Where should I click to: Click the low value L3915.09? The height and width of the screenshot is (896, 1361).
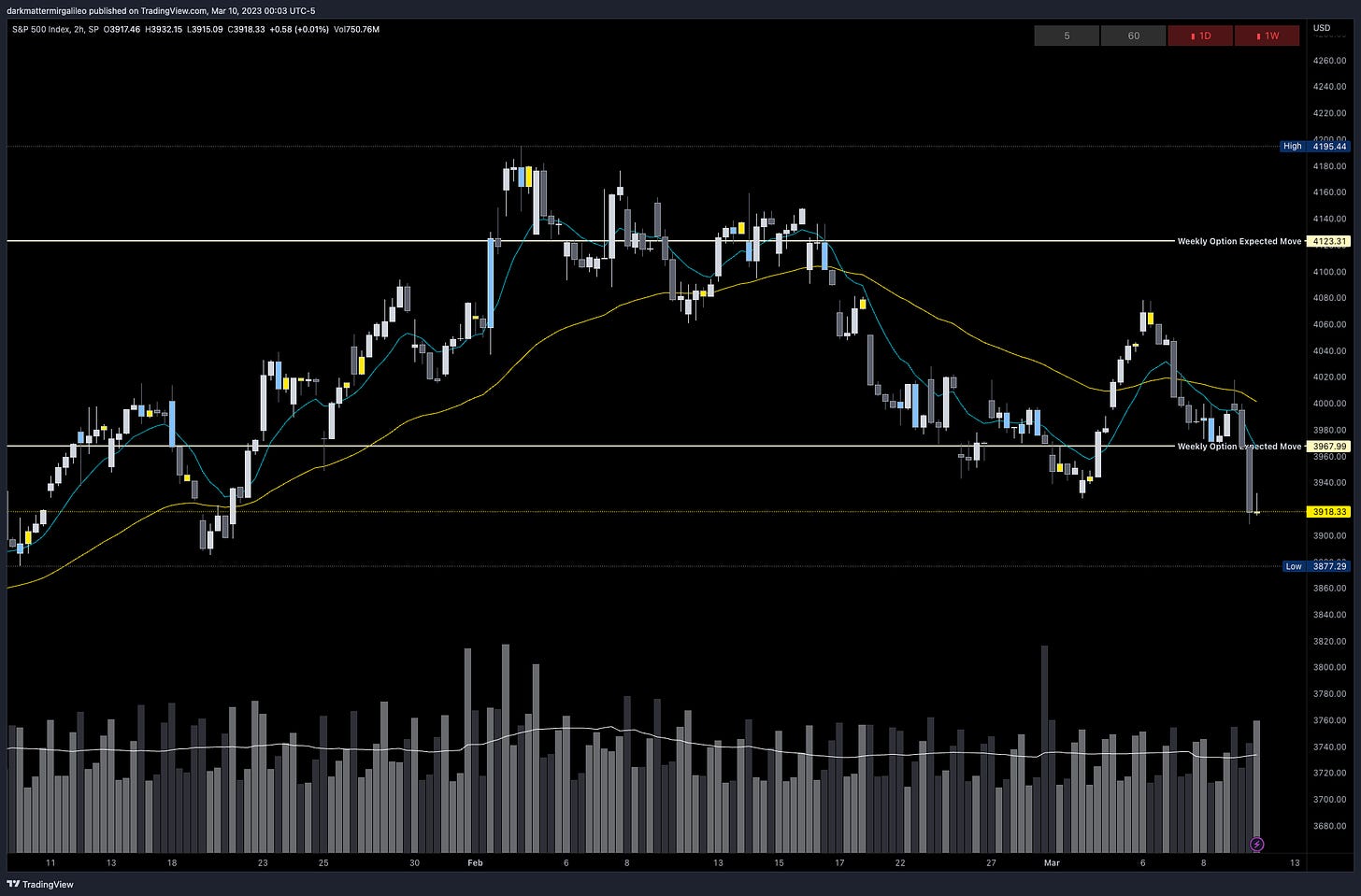coord(205,29)
